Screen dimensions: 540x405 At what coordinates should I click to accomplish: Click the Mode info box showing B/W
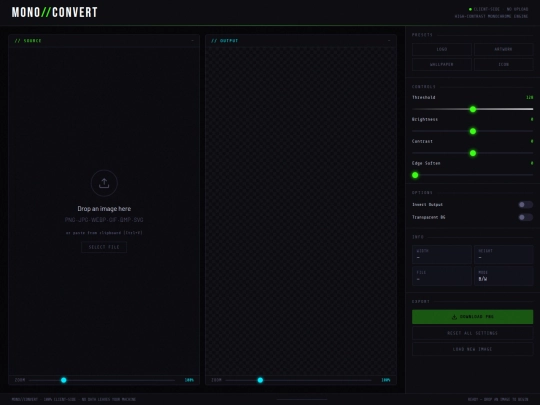click(503, 276)
